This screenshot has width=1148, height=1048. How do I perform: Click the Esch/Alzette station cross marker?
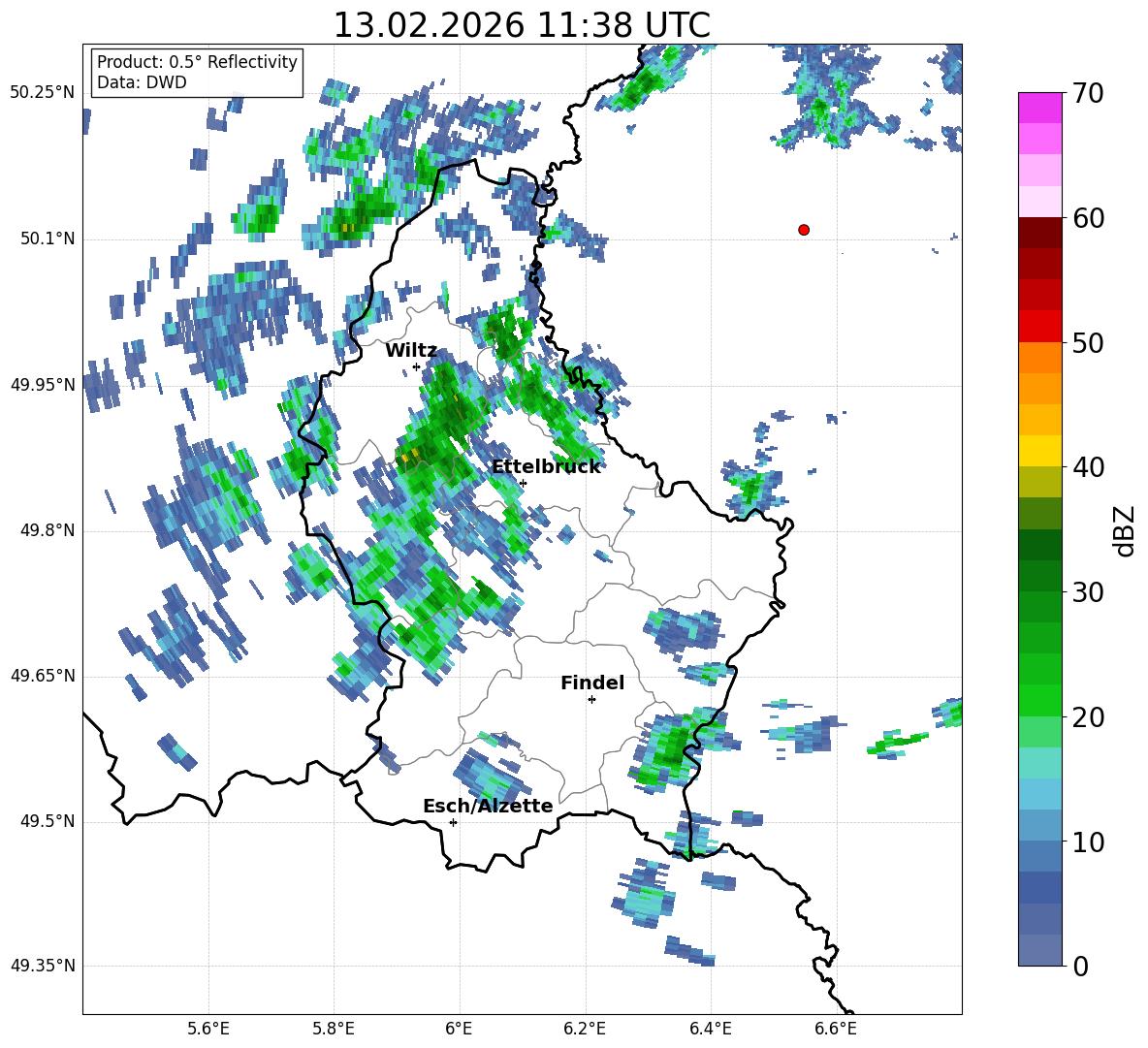453,822
